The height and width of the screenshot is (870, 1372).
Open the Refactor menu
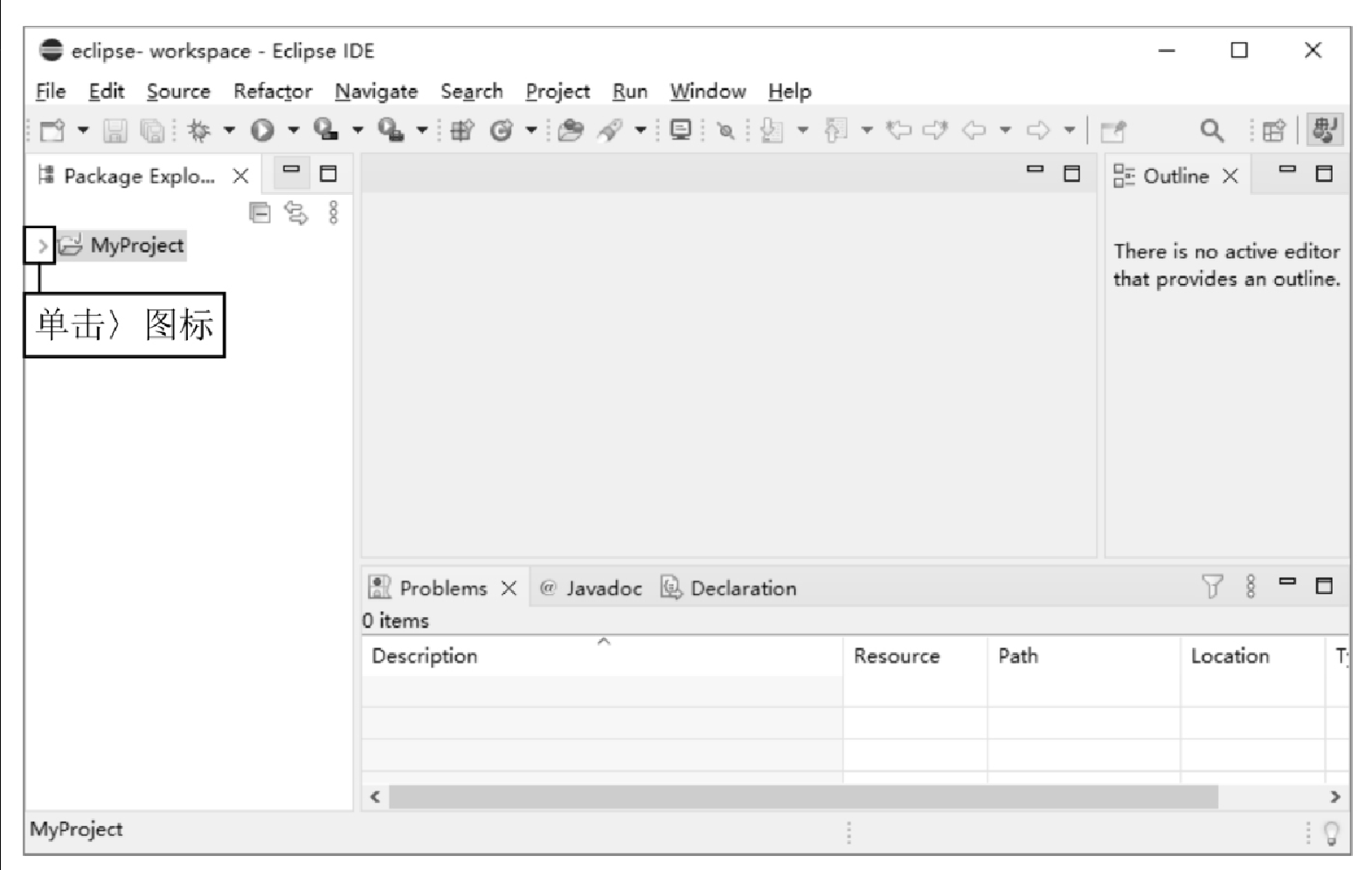pyautogui.click(x=273, y=91)
